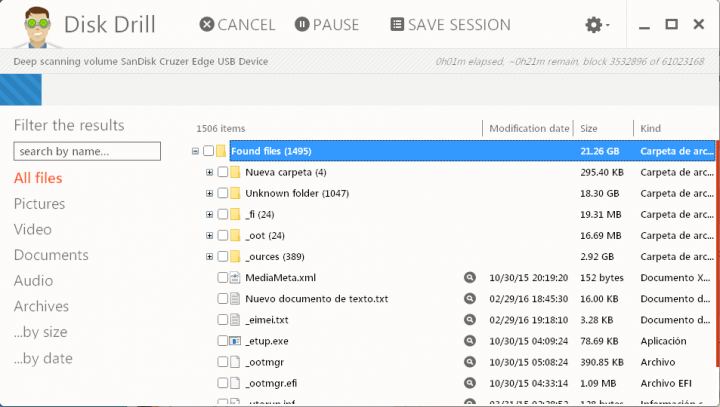Select the _etup.exe checkbox
The height and width of the screenshot is (407, 720).
tap(223, 341)
